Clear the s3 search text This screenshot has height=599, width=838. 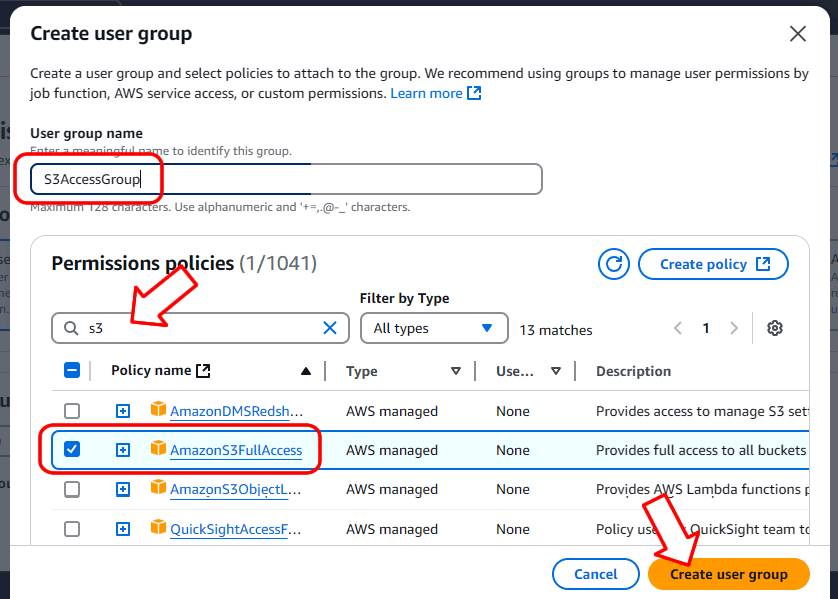pos(330,328)
